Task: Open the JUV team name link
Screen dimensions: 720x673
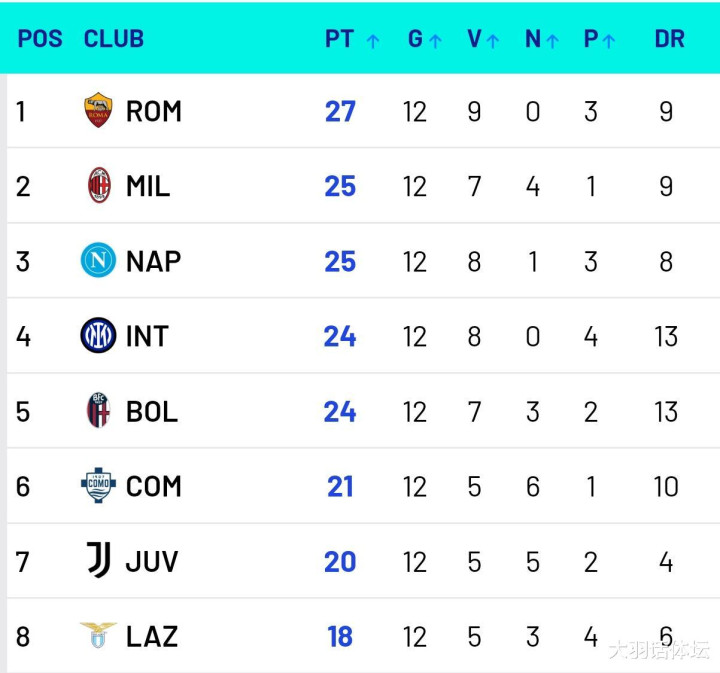Action: 152,561
